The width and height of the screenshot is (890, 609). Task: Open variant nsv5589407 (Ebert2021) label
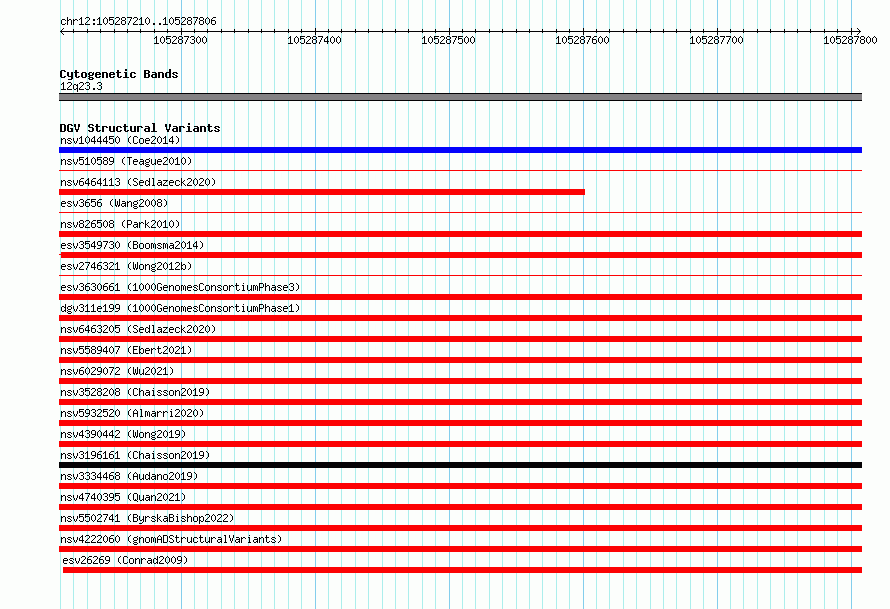(x=126, y=350)
